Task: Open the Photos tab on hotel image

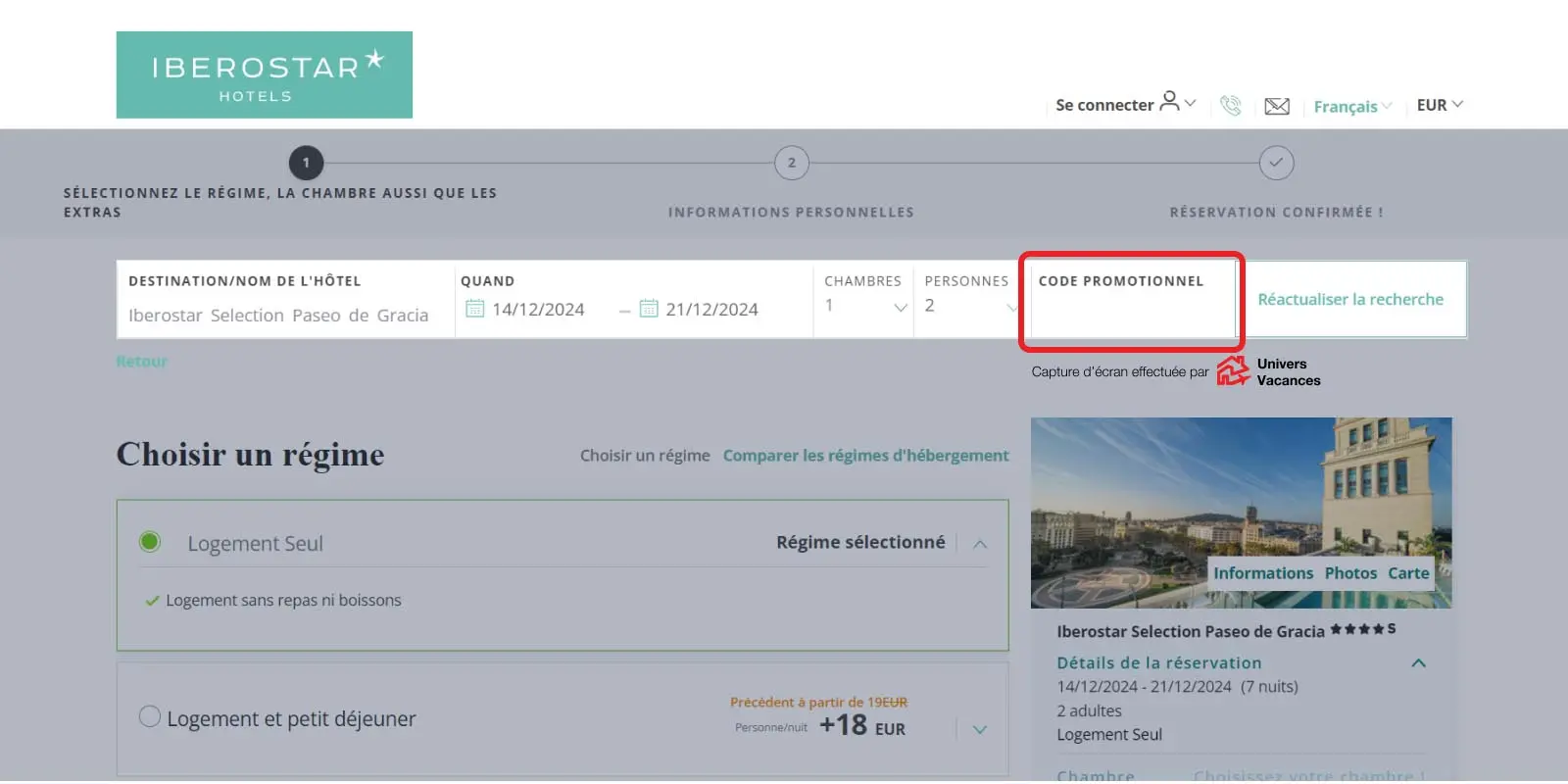Action: point(1350,573)
